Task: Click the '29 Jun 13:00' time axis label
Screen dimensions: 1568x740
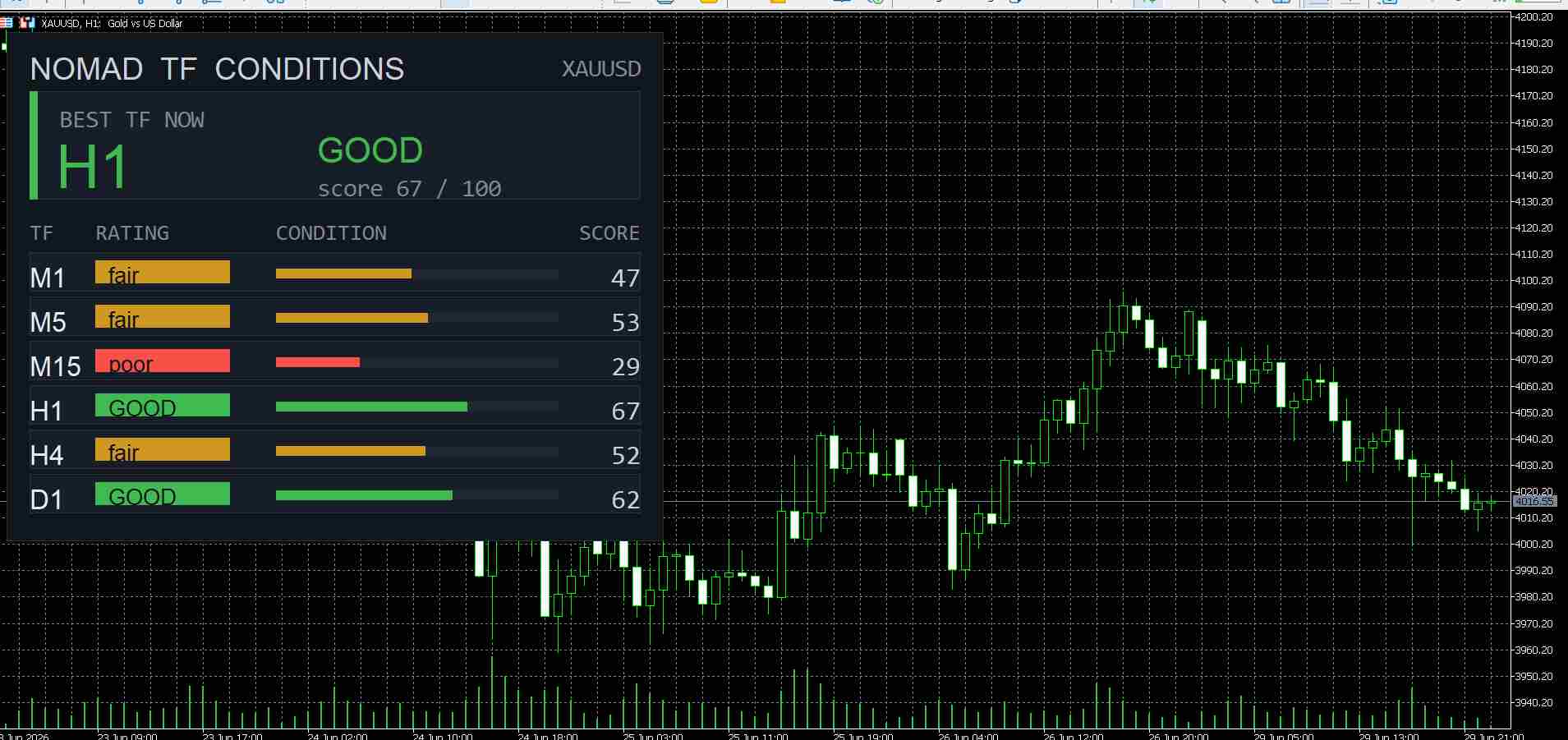Action: [1389, 736]
